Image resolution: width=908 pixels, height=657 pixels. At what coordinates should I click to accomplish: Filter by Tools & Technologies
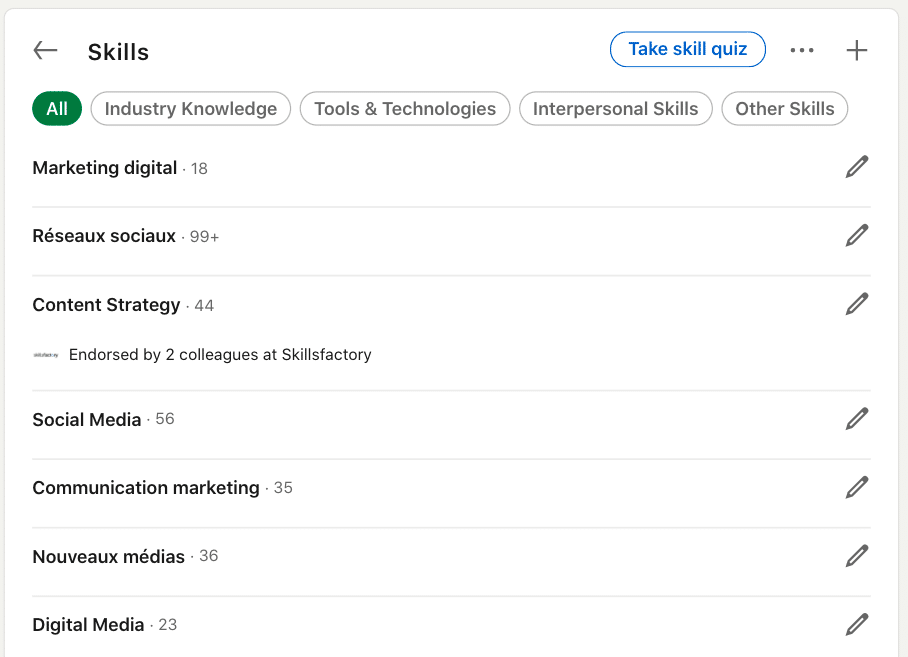tap(405, 109)
